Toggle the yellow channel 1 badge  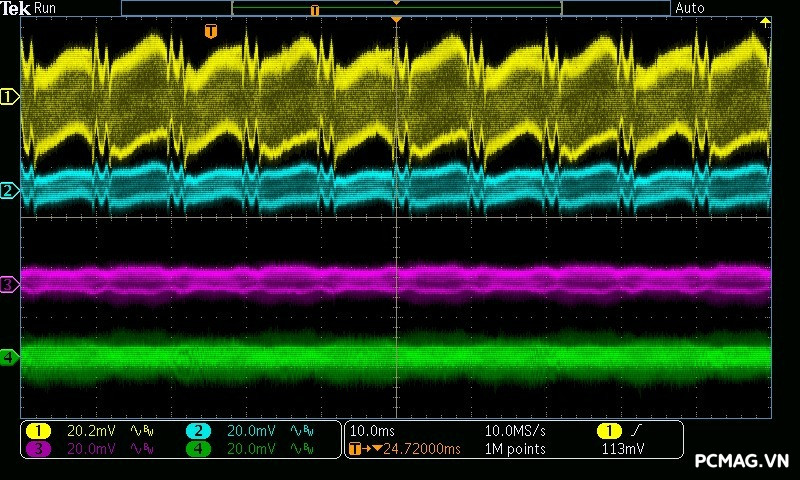point(38,431)
